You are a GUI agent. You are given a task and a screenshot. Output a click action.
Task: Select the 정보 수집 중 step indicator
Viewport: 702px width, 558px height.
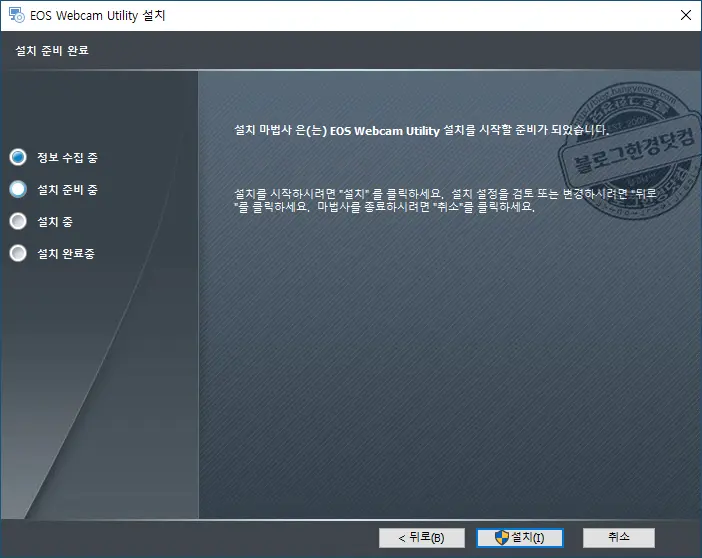pos(18,157)
